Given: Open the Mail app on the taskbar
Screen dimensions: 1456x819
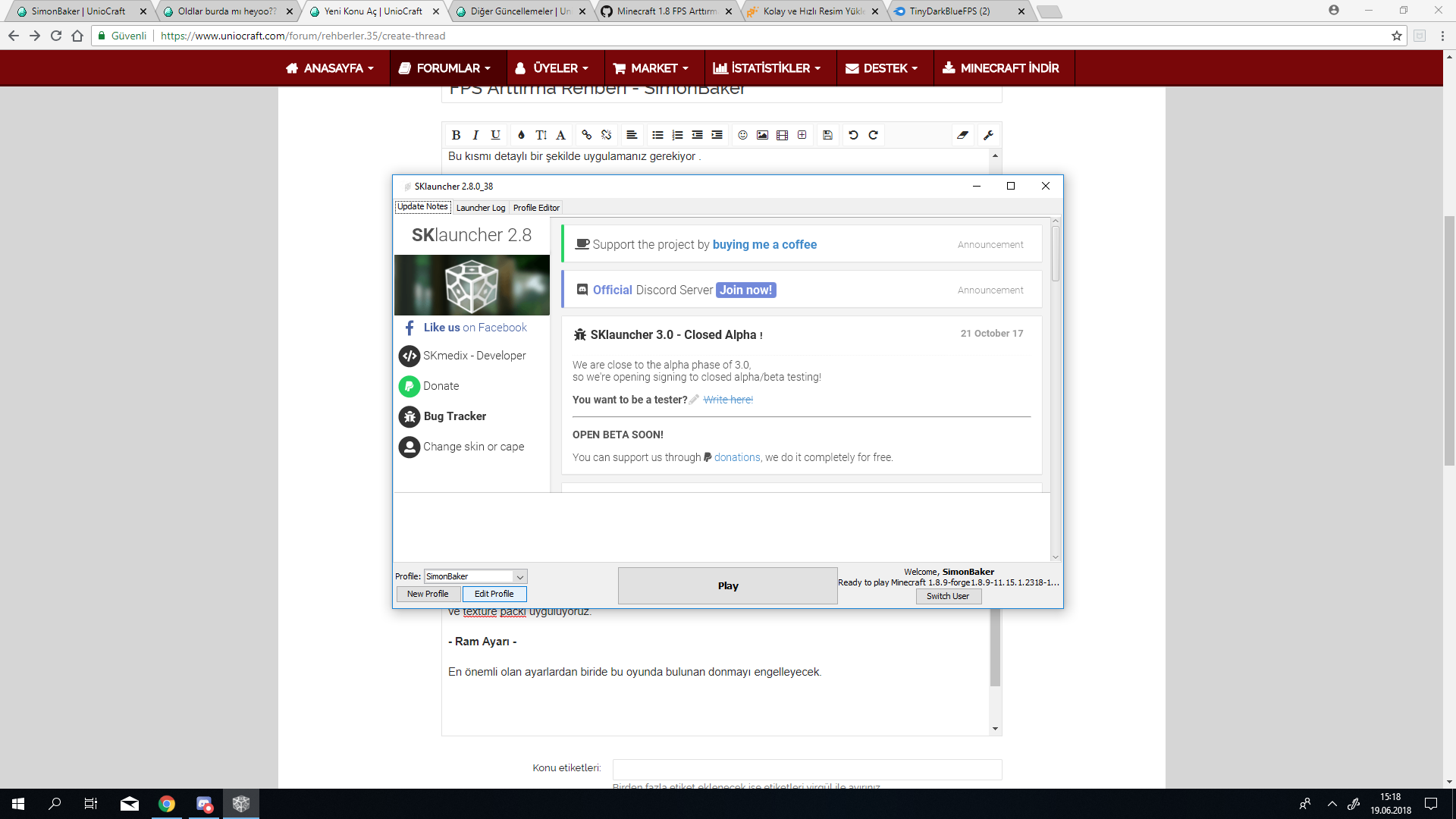Looking at the screenshot, I should (x=130, y=804).
